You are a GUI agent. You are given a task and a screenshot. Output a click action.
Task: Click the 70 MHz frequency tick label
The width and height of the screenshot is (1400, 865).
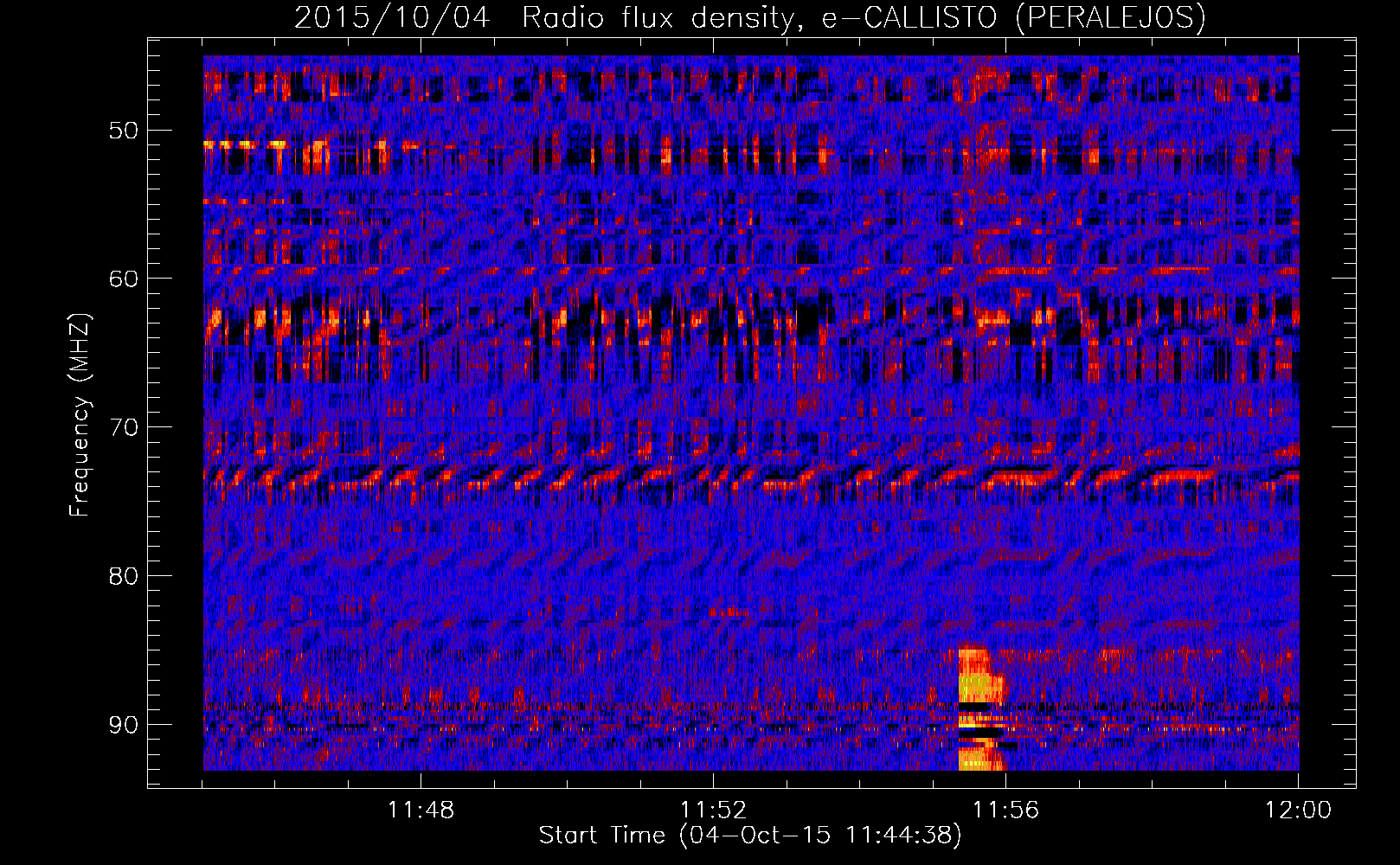coord(123,427)
